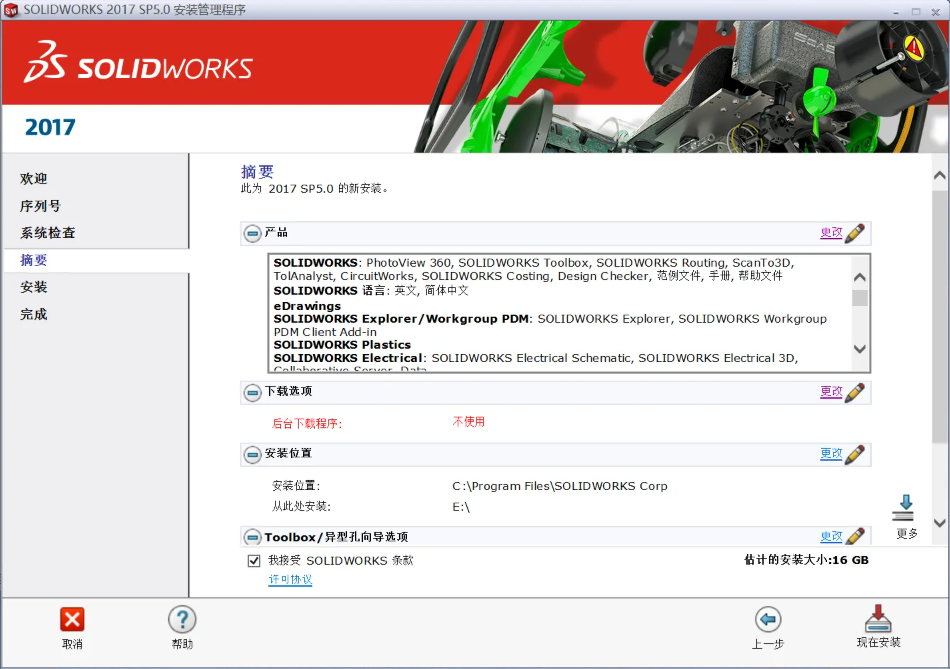Click the SOLIDWORKS Plastics entry

(x=342, y=345)
